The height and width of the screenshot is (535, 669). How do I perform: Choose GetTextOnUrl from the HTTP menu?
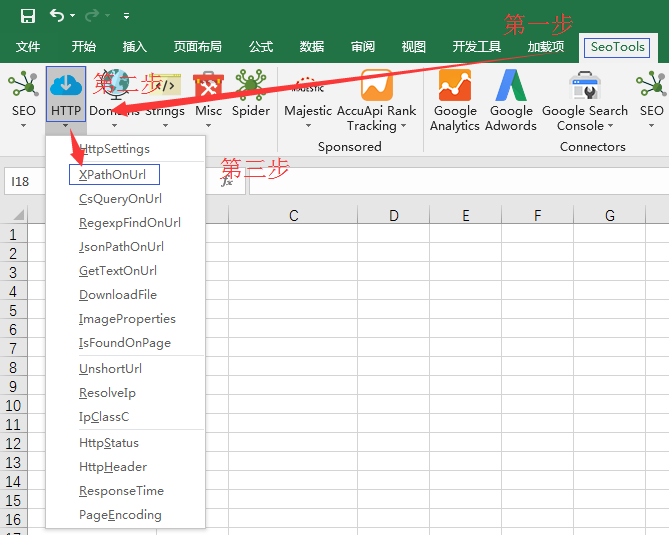coord(125,270)
